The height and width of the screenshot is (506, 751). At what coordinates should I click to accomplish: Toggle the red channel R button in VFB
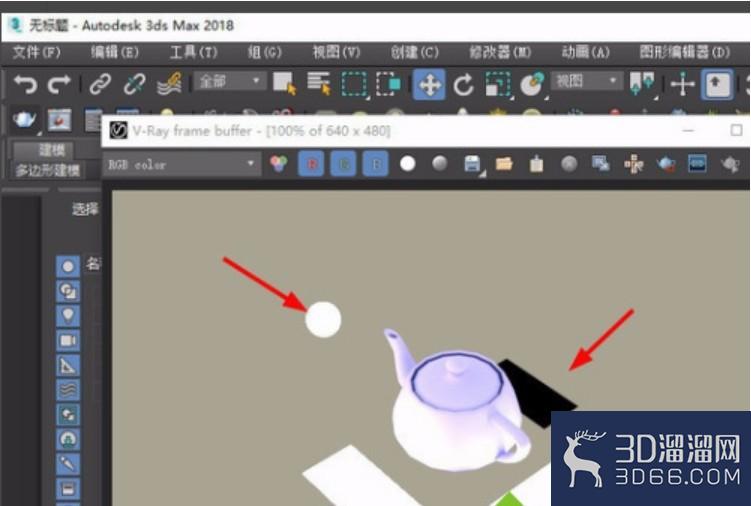coord(311,164)
